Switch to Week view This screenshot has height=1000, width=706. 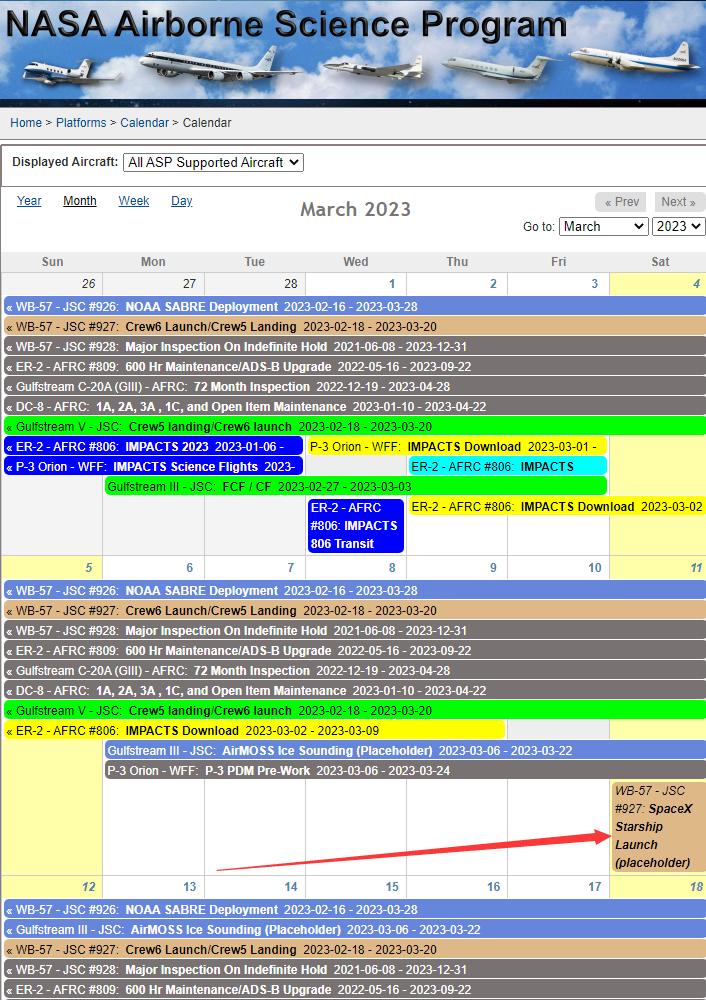[134, 201]
